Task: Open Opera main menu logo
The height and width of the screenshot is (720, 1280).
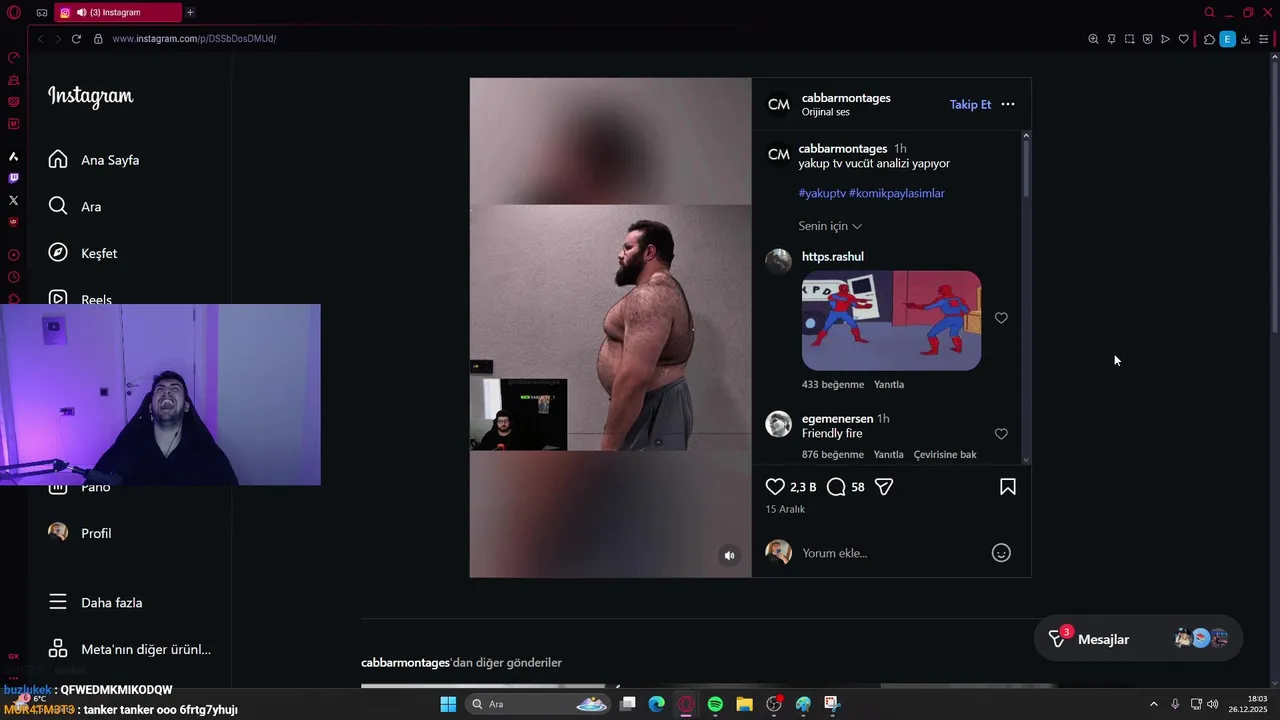Action: 13,12
